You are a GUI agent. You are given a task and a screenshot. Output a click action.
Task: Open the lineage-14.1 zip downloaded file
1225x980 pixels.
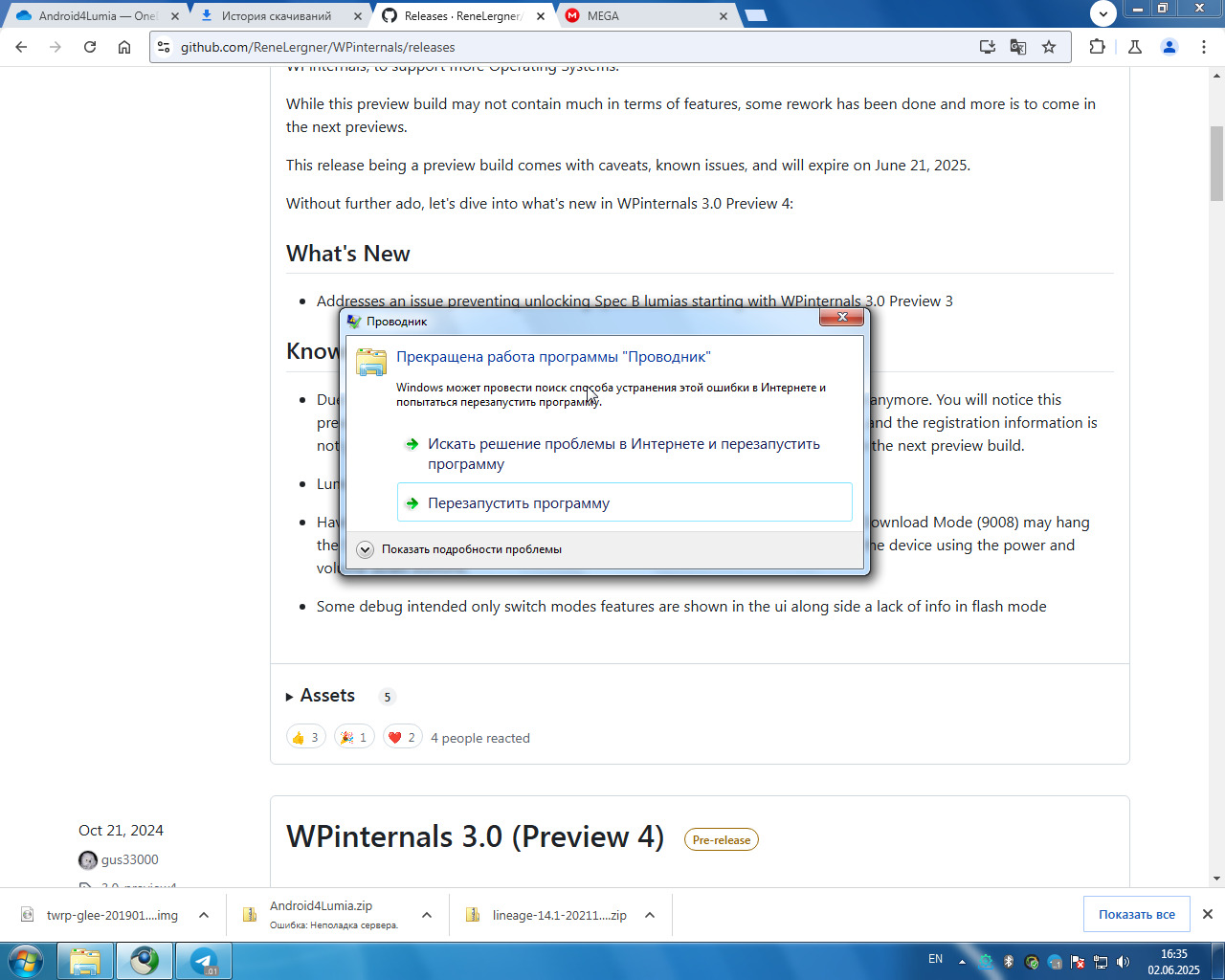[x=547, y=915]
